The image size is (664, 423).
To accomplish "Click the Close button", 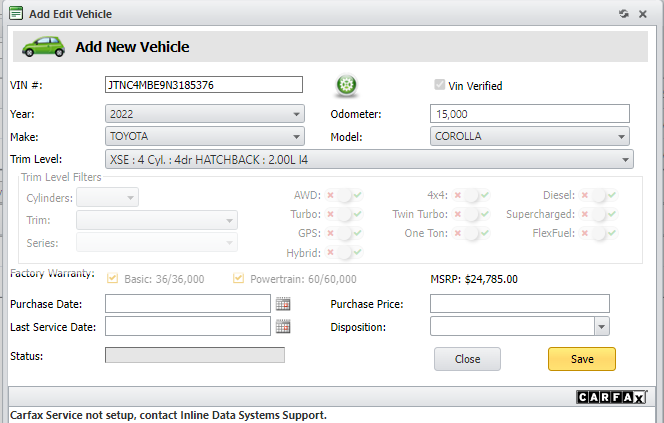I will click(467, 359).
